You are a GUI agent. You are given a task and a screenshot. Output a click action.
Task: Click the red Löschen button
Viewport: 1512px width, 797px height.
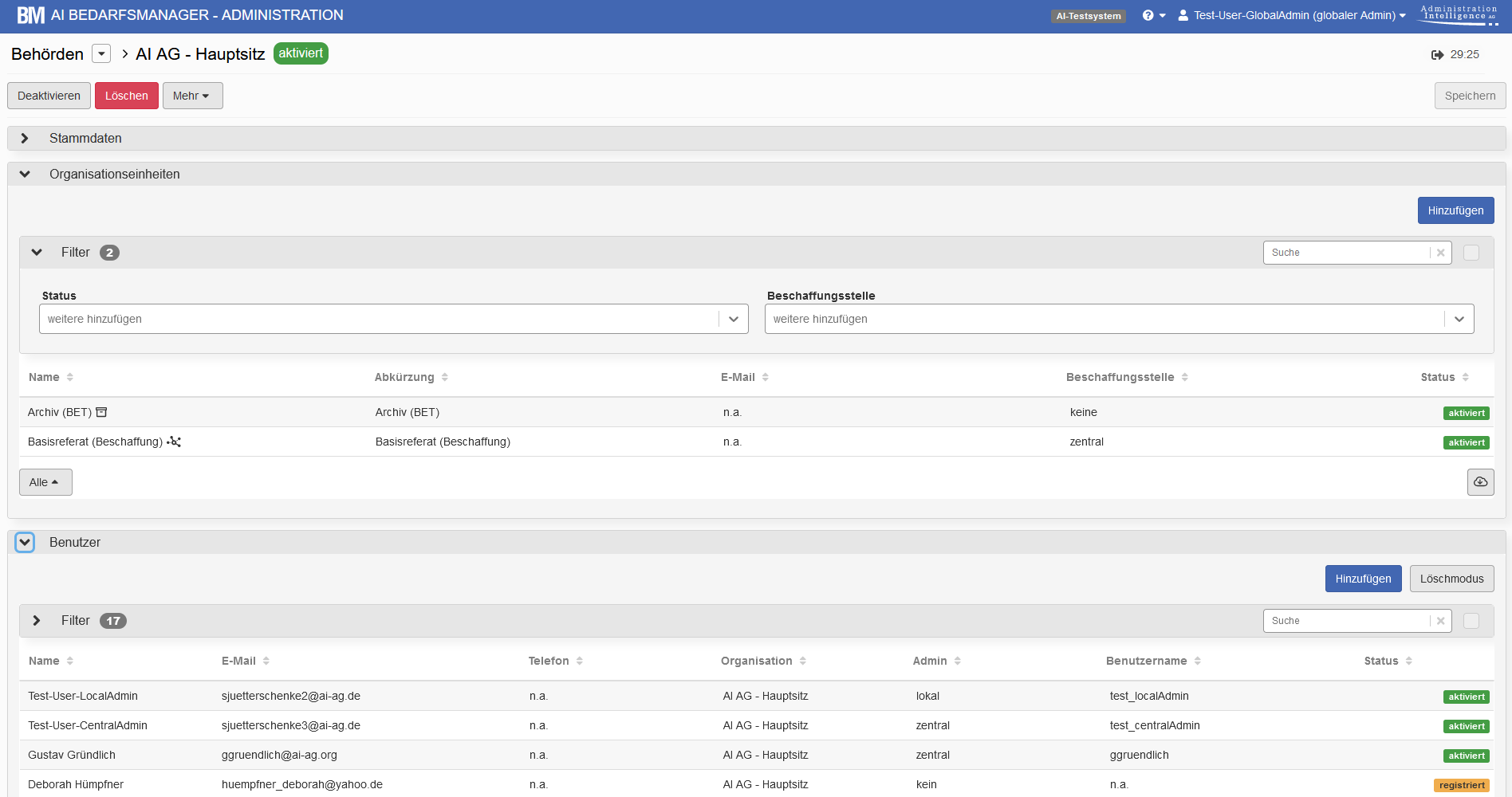(126, 96)
